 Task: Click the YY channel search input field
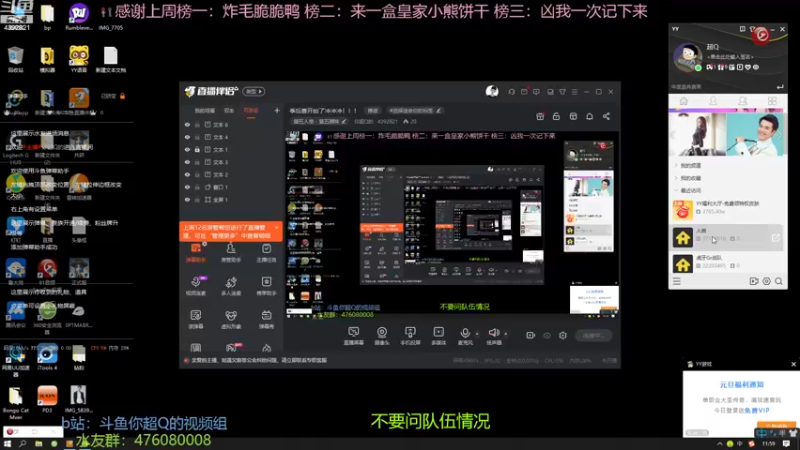722,87
